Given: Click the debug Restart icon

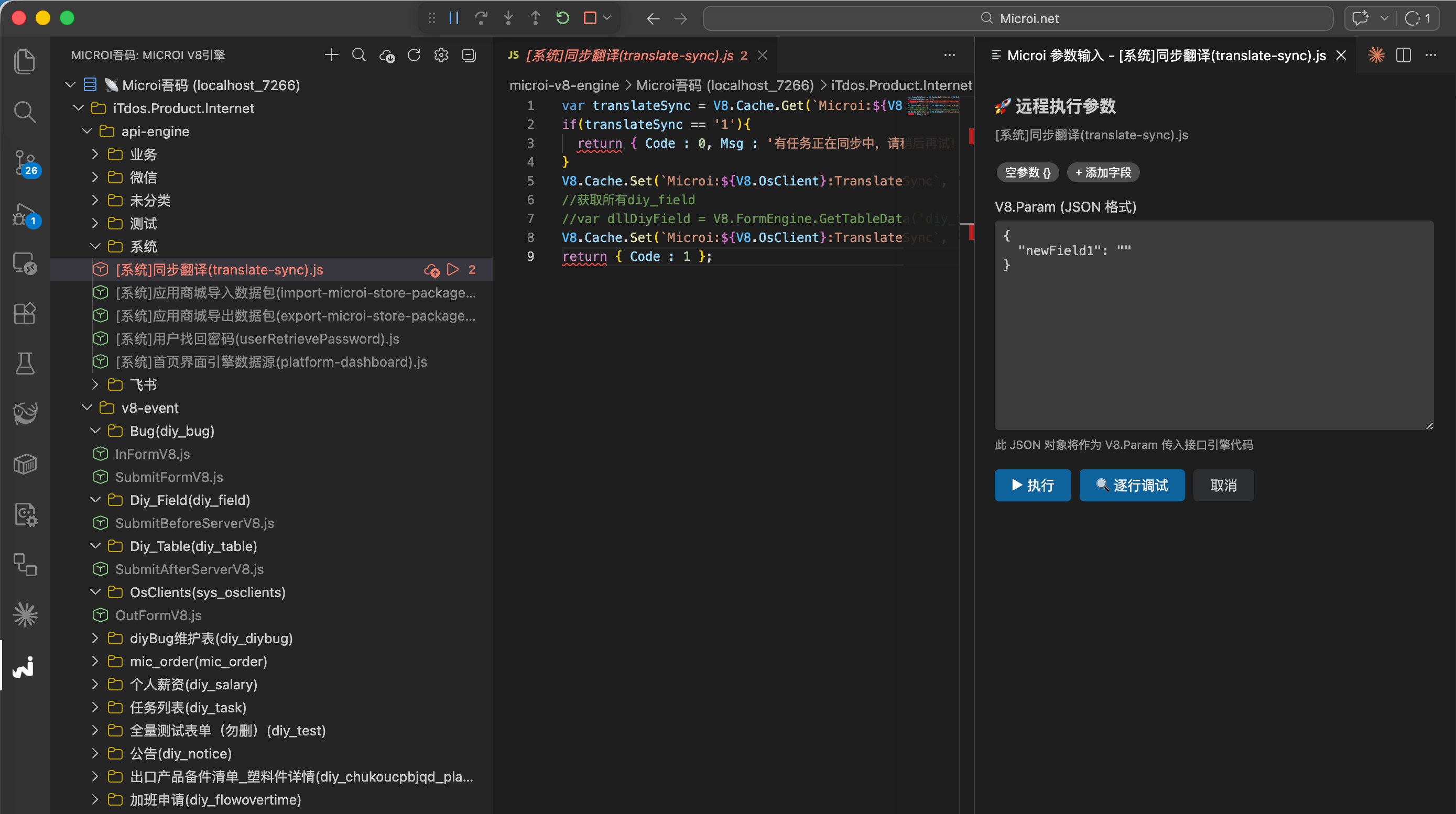Looking at the screenshot, I should 562,18.
